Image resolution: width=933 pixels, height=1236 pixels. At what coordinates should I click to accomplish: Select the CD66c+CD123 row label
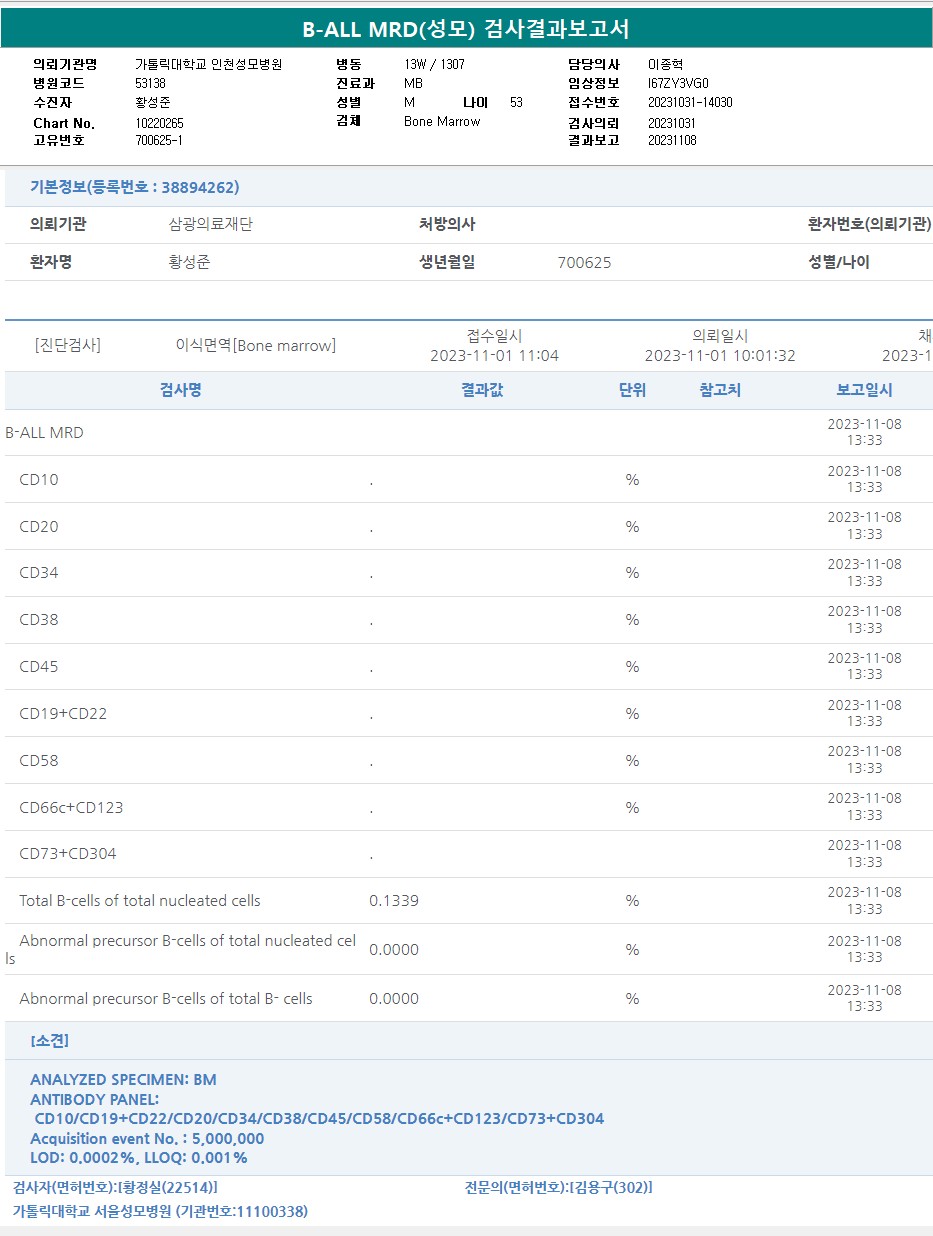(71, 807)
